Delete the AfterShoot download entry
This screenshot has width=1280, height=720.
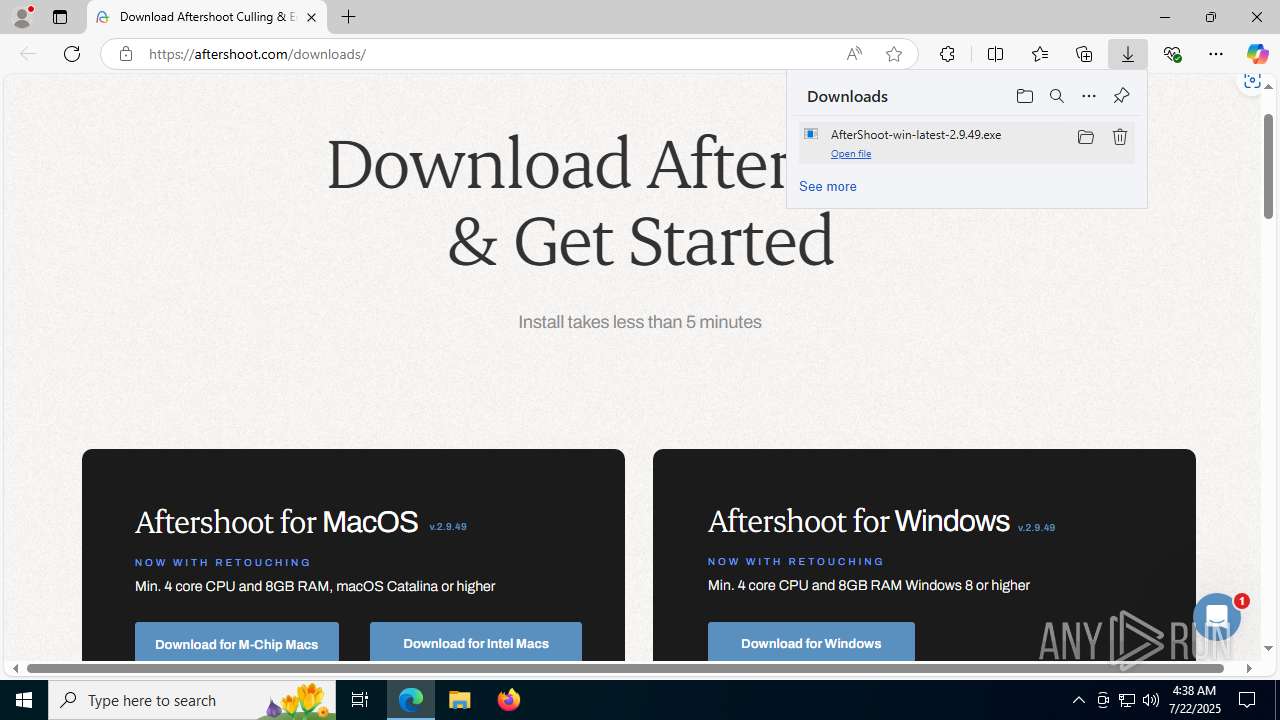tap(1120, 137)
